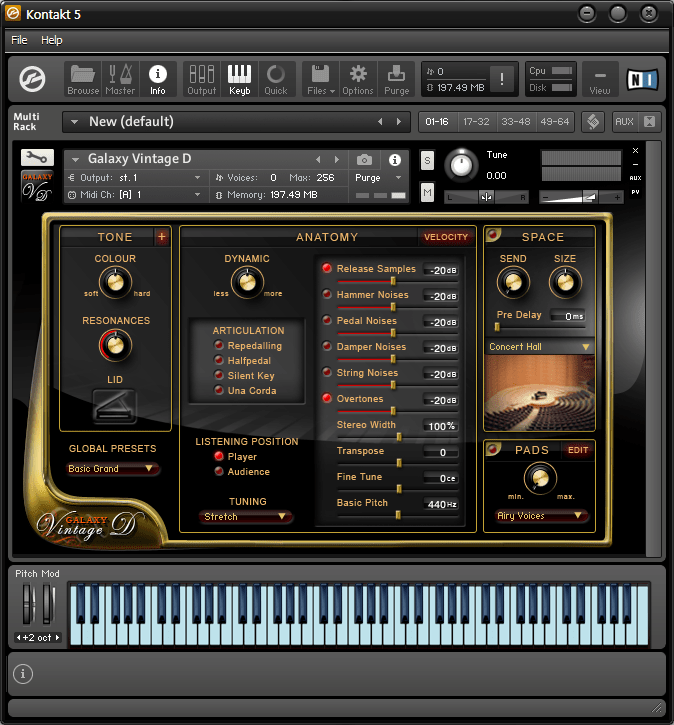Click the Native Instruments NI logo
This screenshot has width=674, height=725.
coord(642,79)
